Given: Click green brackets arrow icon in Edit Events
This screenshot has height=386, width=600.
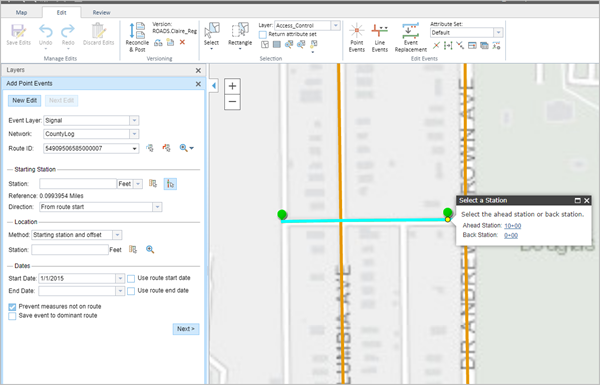Looking at the screenshot, I should 448,46.
